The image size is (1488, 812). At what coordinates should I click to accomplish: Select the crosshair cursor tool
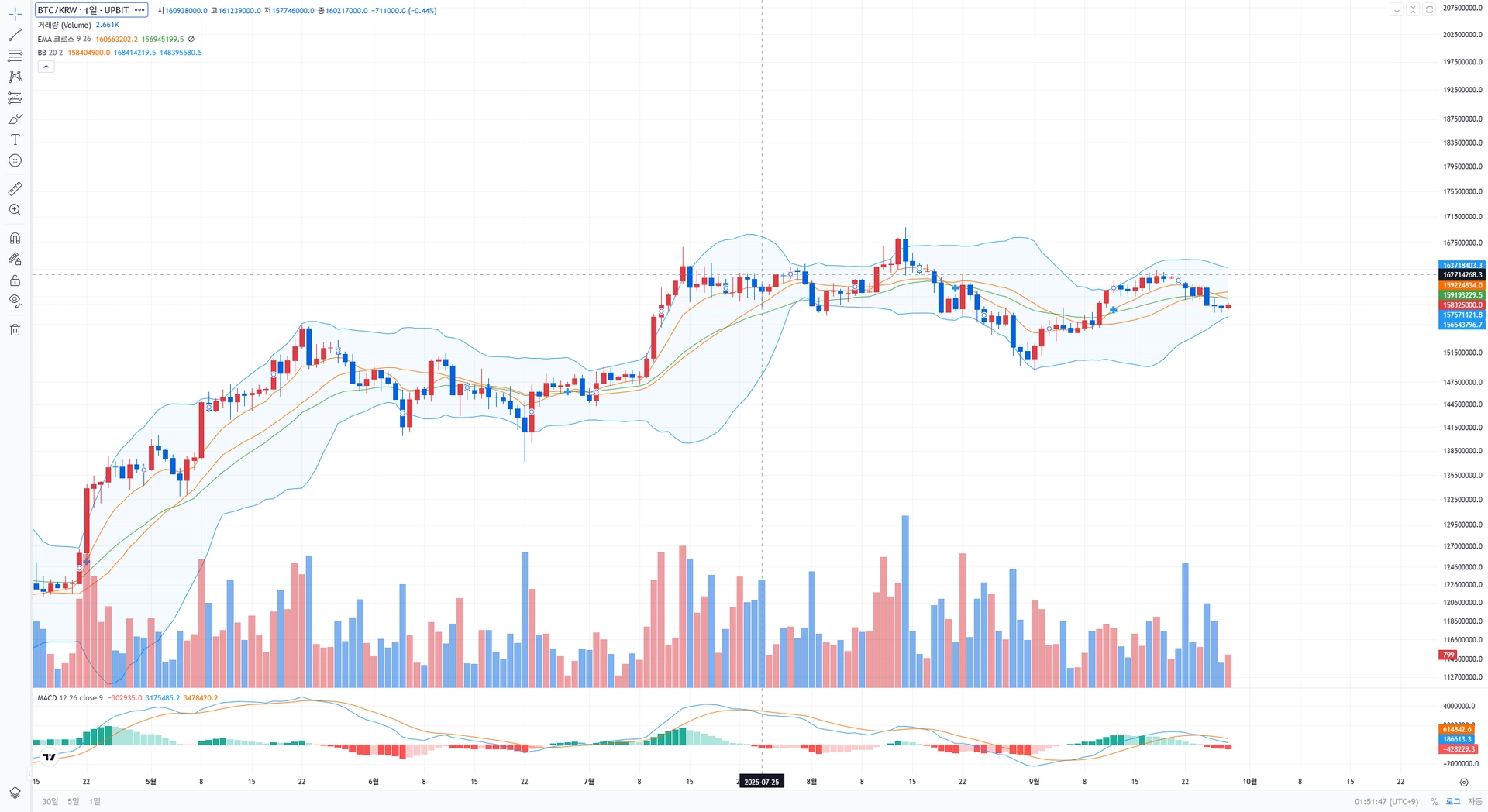(x=15, y=14)
